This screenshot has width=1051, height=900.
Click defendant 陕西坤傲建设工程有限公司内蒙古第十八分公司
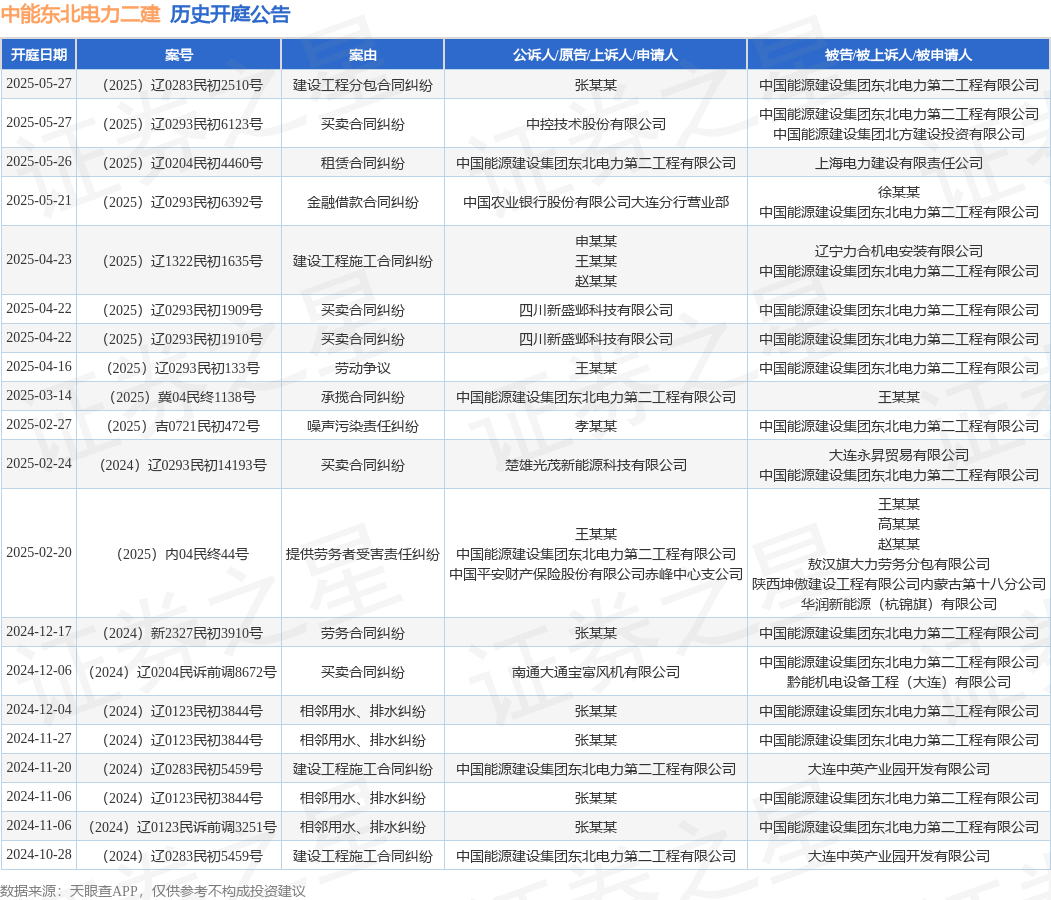(899, 584)
